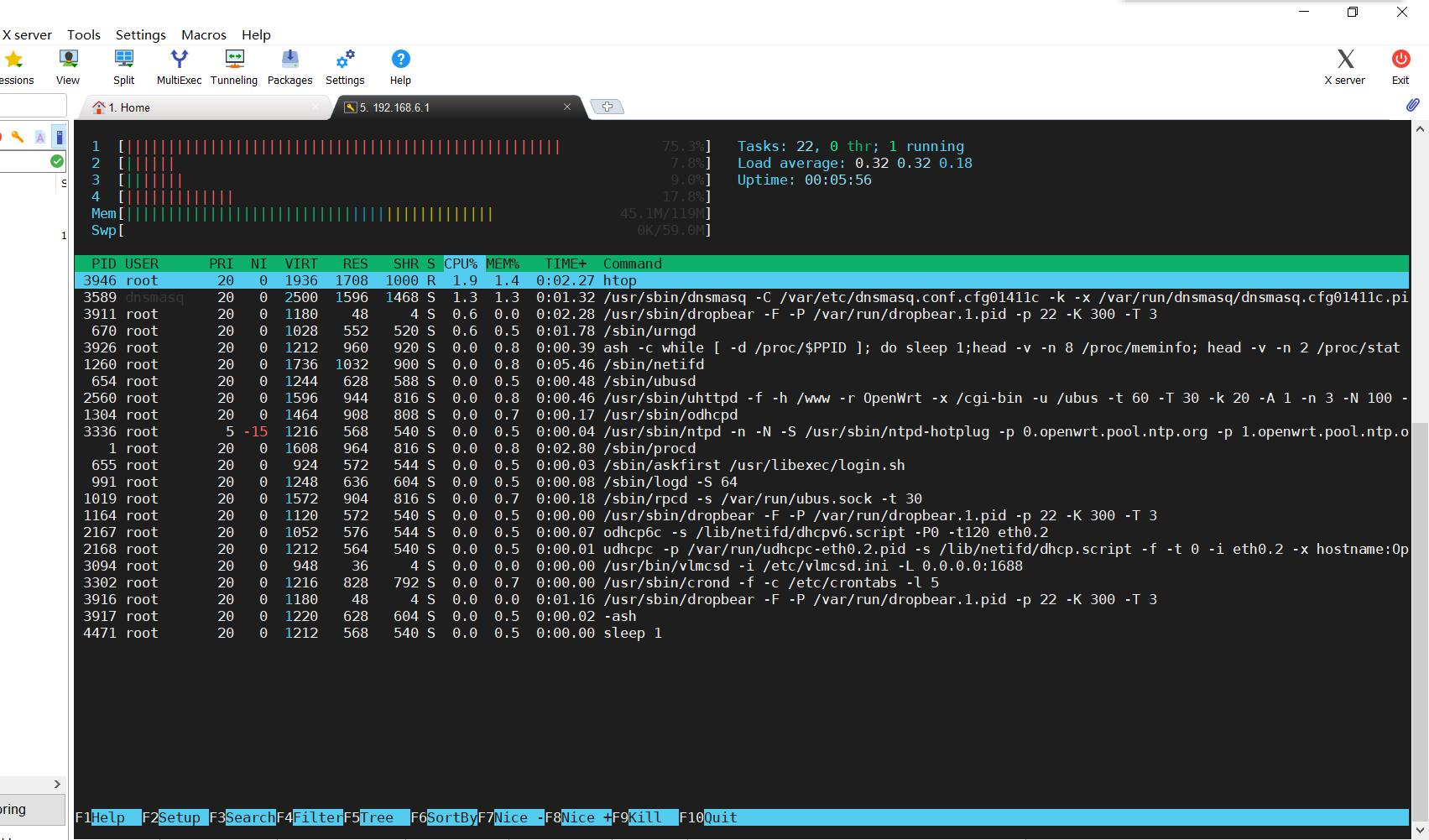Screen dimensions: 1429x840
Task: Click the X server toolbar icon
Action: (x=1345, y=60)
